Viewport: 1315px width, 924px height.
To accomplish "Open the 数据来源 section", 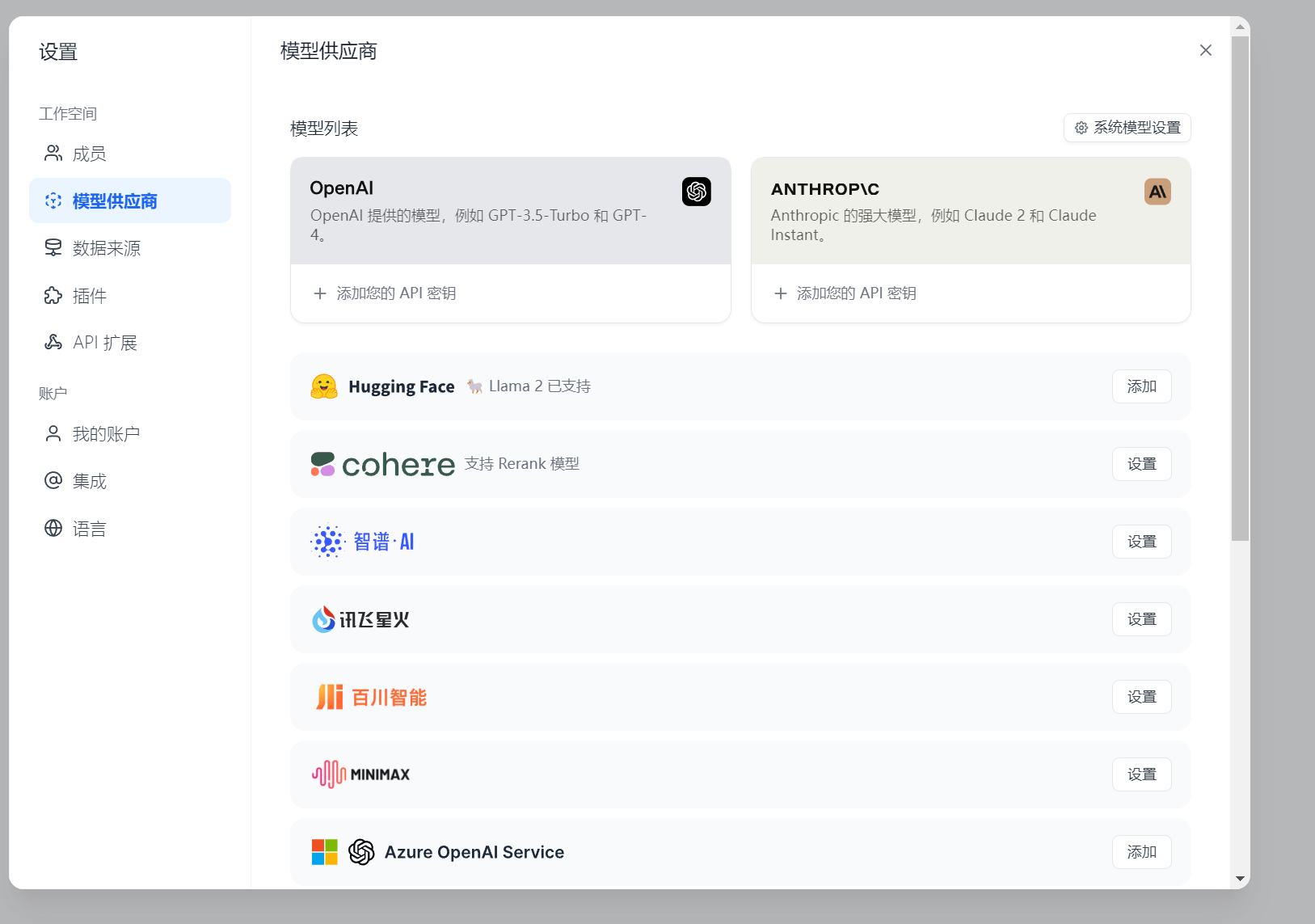I will [x=130, y=248].
